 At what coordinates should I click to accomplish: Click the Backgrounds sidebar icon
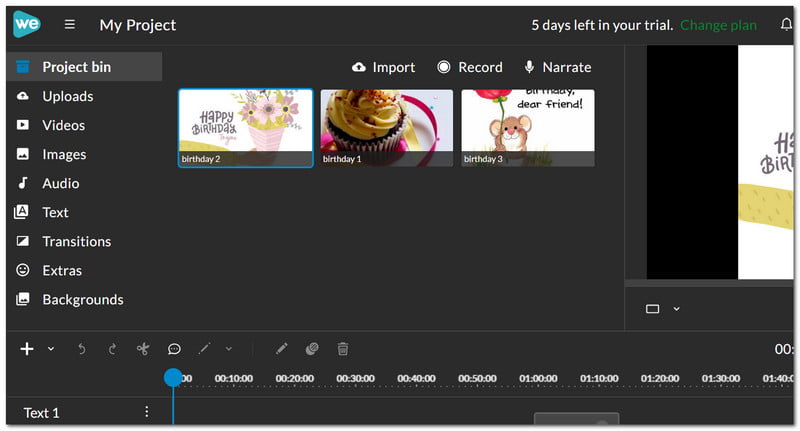point(22,299)
